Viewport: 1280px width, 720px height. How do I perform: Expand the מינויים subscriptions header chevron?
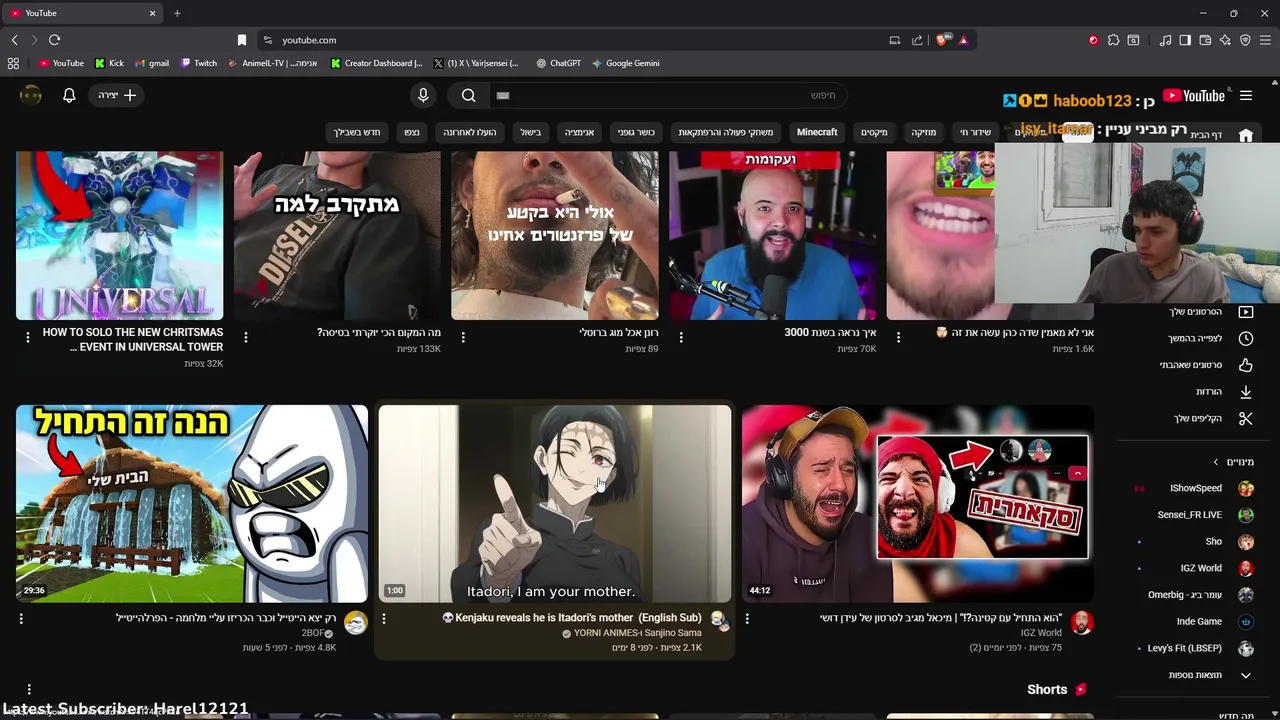(x=1216, y=462)
